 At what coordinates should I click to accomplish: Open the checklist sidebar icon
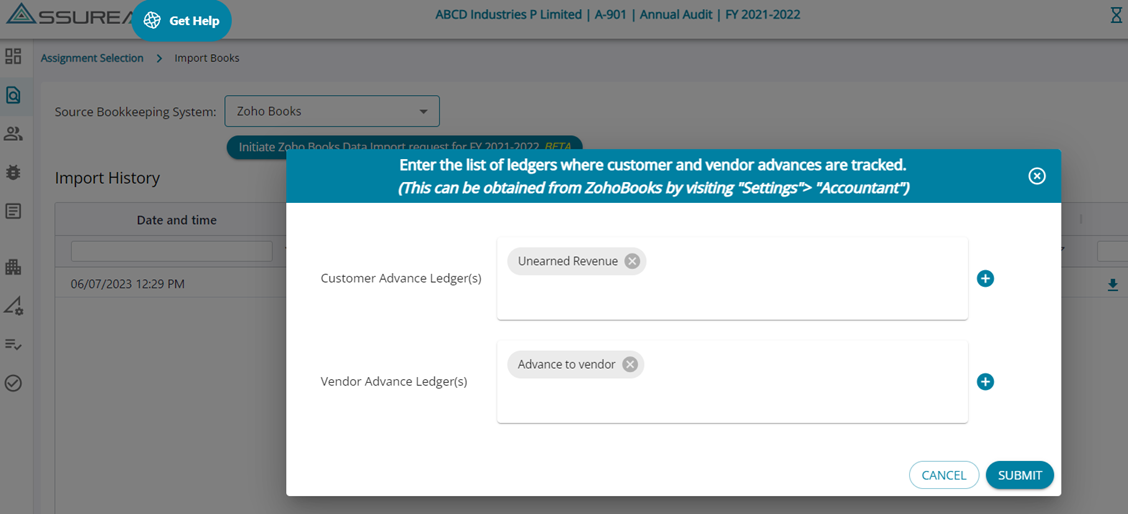[13, 344]
